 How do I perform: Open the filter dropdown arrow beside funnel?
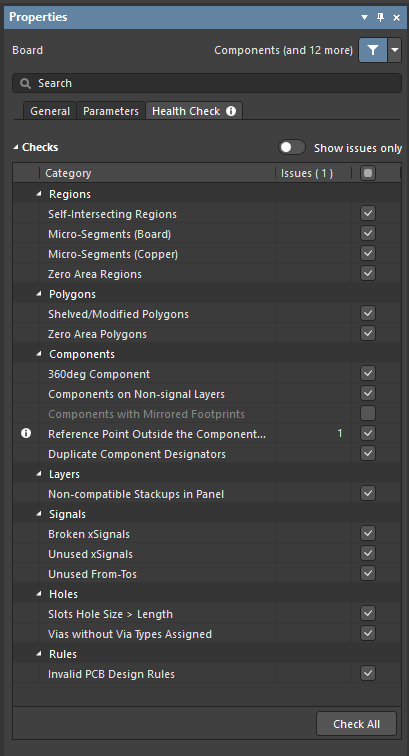(x=395, y=50)
